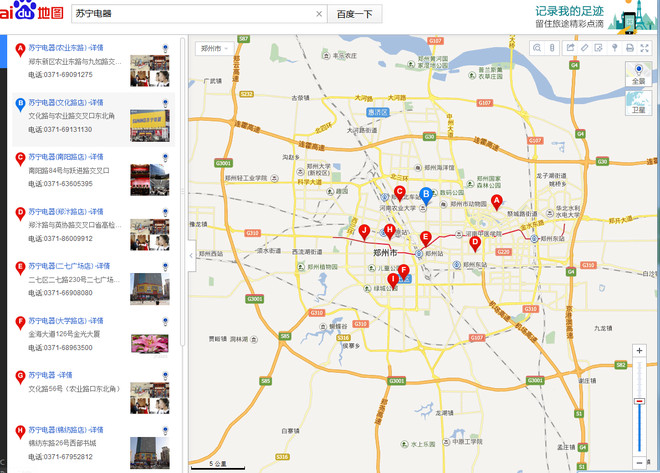660x473 pixels.
Task: Click blue marker B on the map
Action: (x=426, y=196)
